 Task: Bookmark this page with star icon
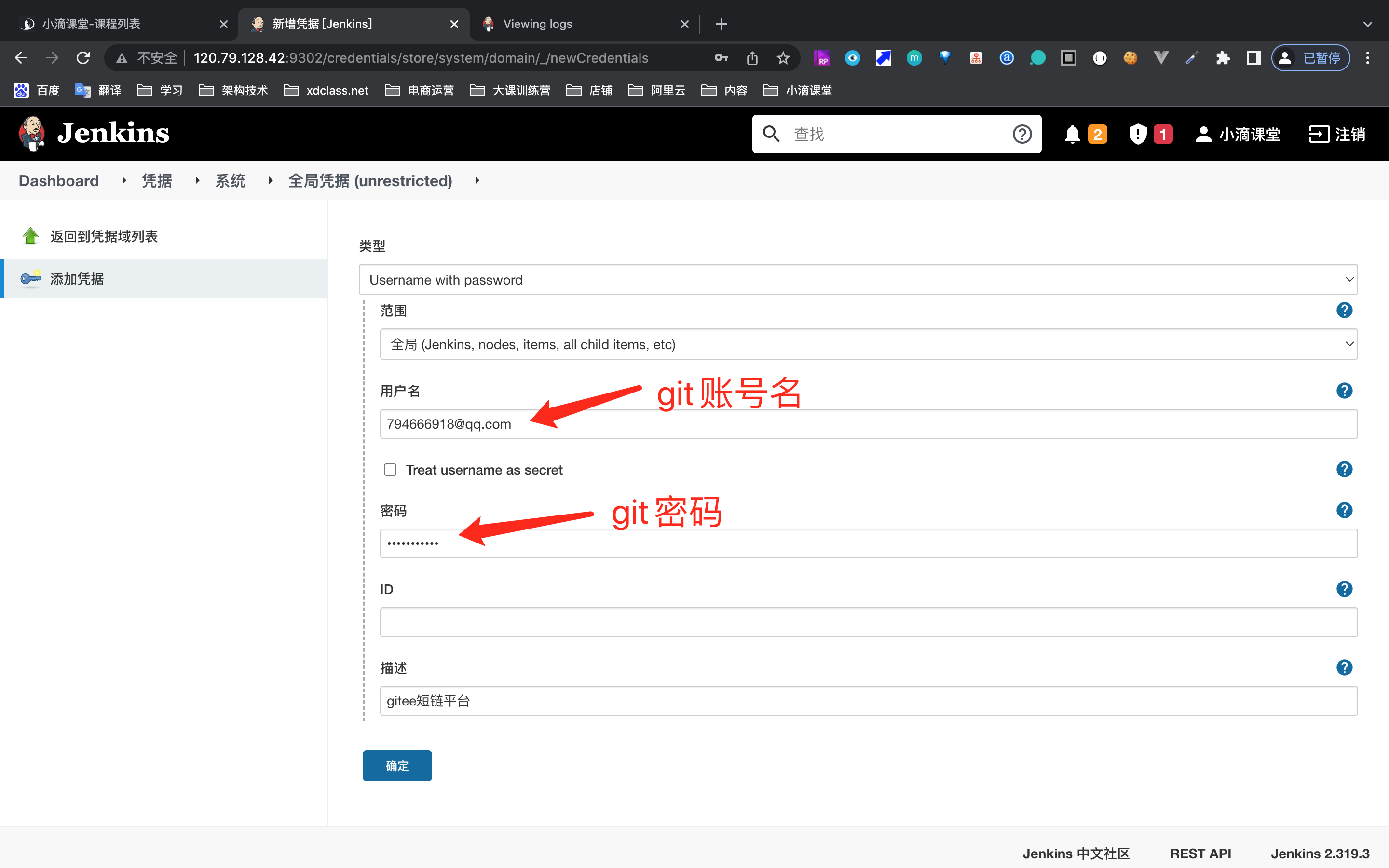point(783,58)
